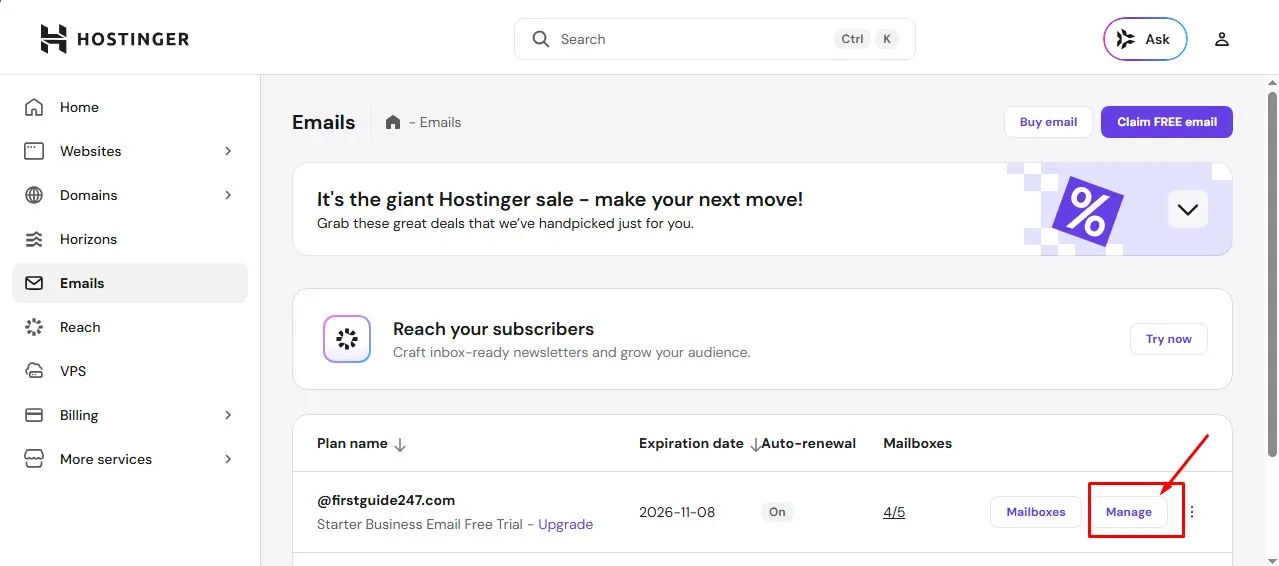Viewport: 1279px width, 566px height.
Task: Click the Reach subscribers card icon
Action: [347, 339]
